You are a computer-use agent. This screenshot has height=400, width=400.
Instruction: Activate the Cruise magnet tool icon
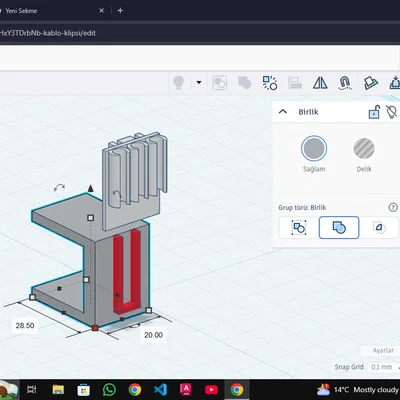pos(345,83)
